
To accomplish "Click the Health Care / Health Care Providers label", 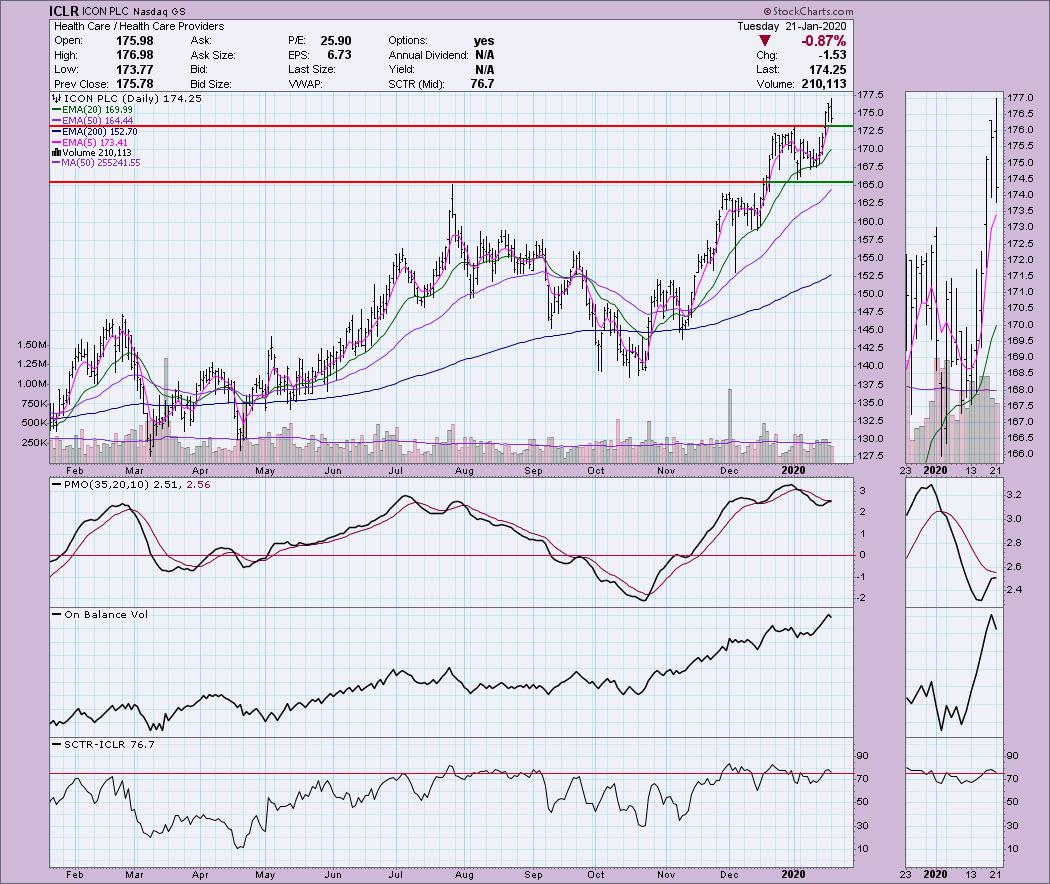I will coord(139,26).
